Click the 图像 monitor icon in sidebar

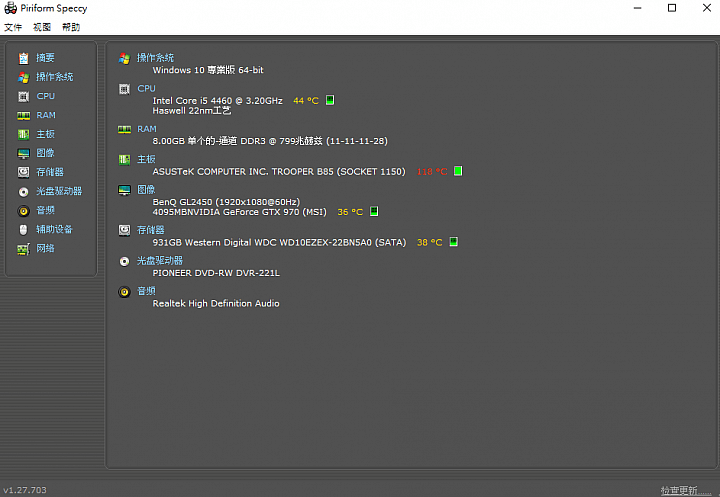pos(23,153)
